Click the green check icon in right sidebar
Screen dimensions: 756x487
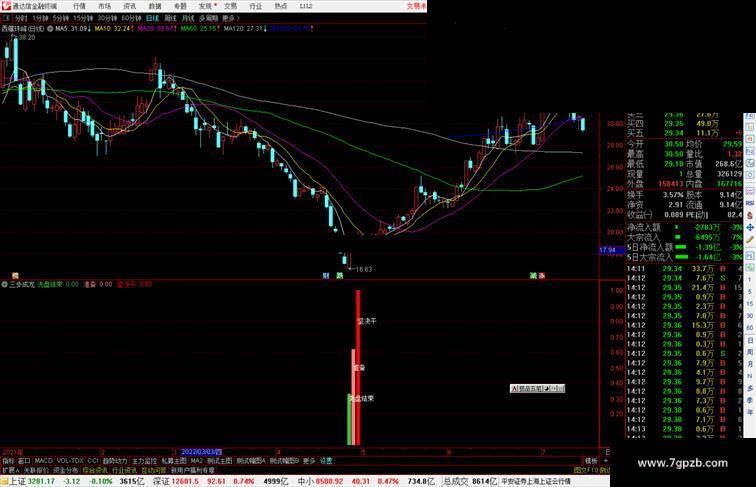tap(750, 268)
